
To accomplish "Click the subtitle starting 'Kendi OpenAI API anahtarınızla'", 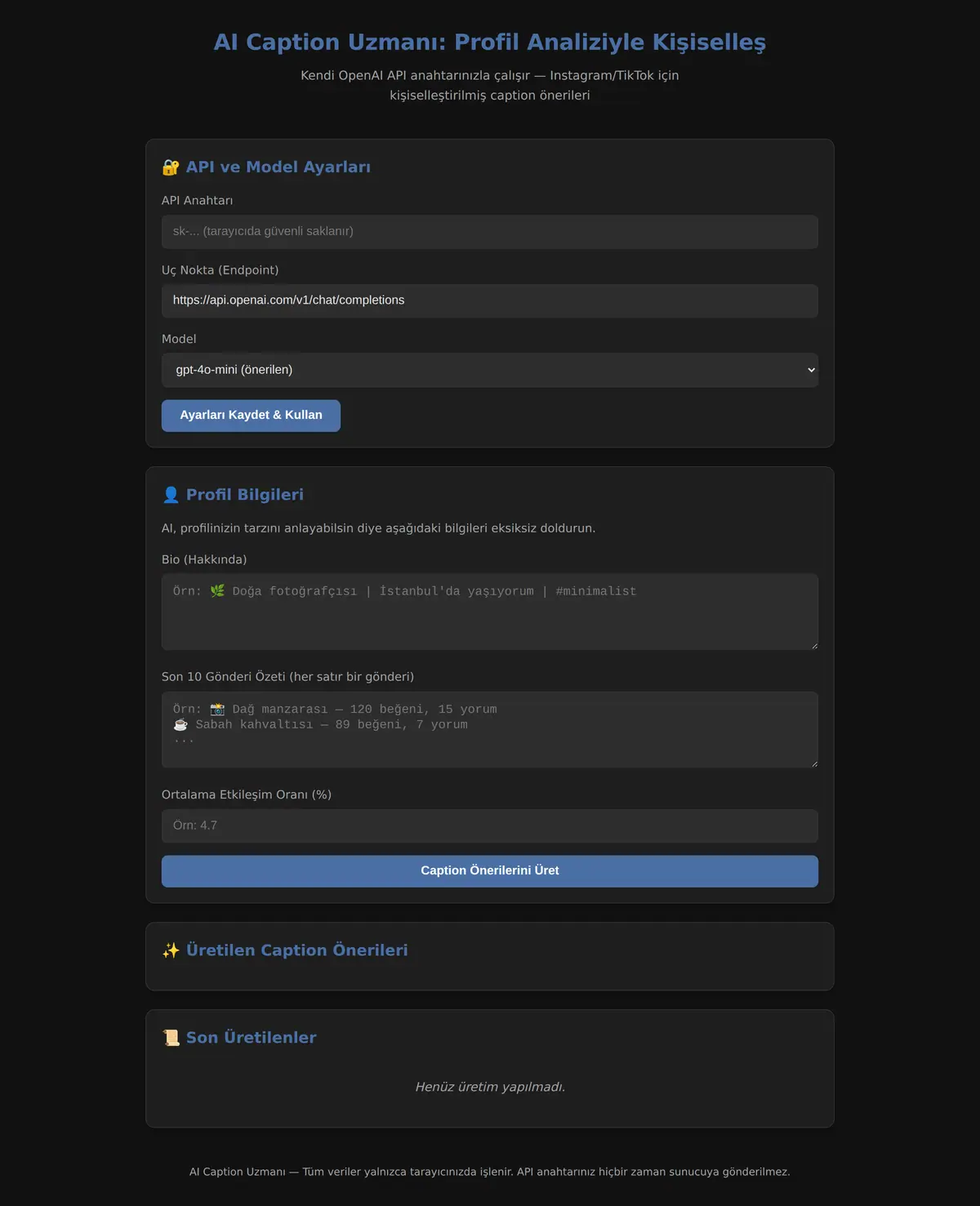I will [x=490, y=86].
